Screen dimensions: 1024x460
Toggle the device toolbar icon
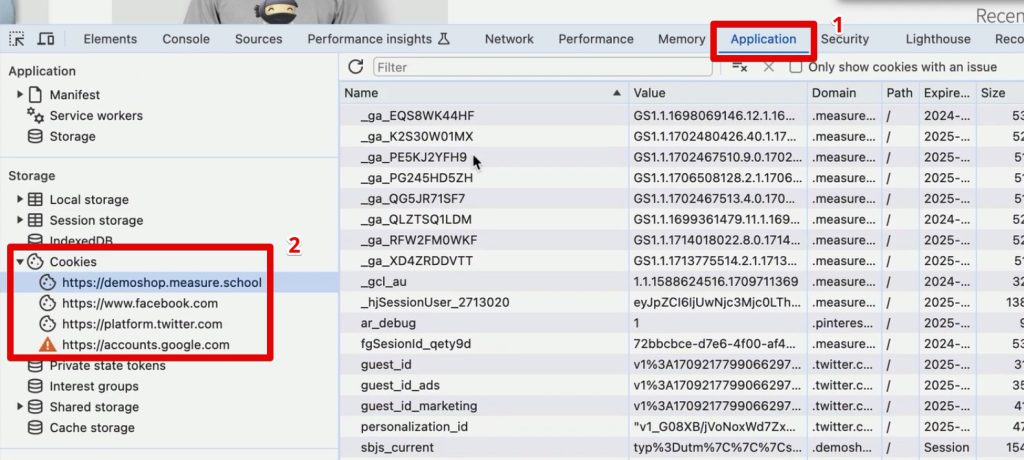coord(45,39)
